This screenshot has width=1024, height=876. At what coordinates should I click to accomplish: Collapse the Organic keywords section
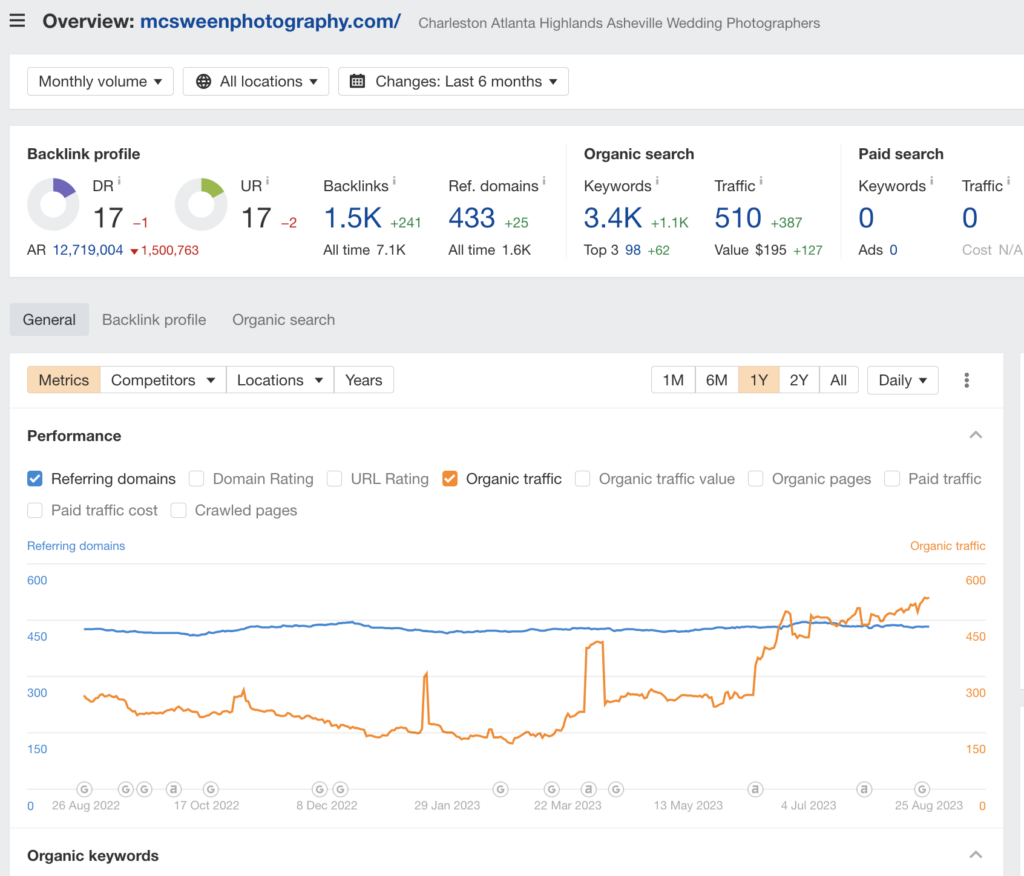(976, 855)
